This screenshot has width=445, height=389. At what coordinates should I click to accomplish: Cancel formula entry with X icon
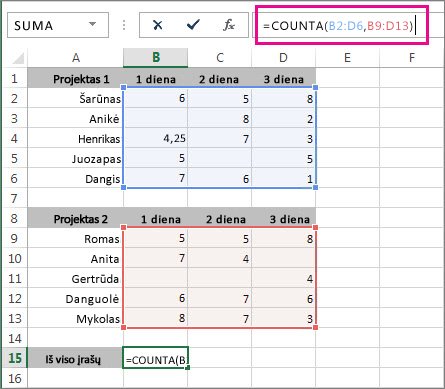(x=157, y=25)
